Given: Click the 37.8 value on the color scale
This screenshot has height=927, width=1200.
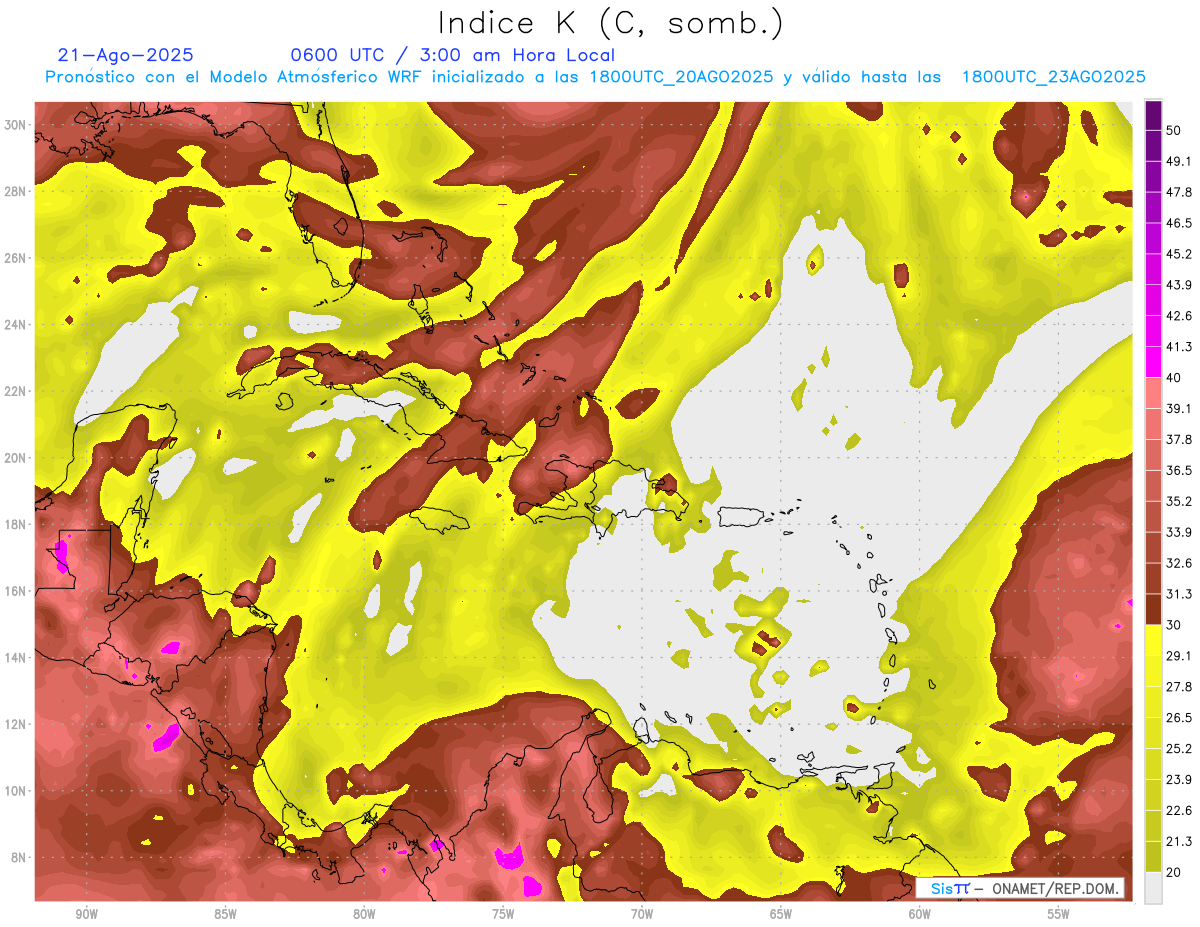Looking at the screenshot, I should click(x=1178, y=439).
